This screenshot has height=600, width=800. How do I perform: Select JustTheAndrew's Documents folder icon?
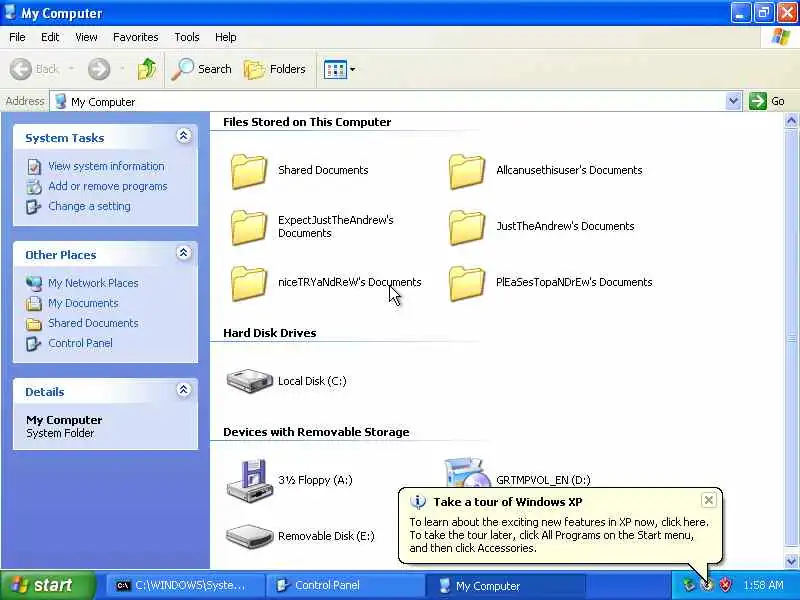click(467, 228)
